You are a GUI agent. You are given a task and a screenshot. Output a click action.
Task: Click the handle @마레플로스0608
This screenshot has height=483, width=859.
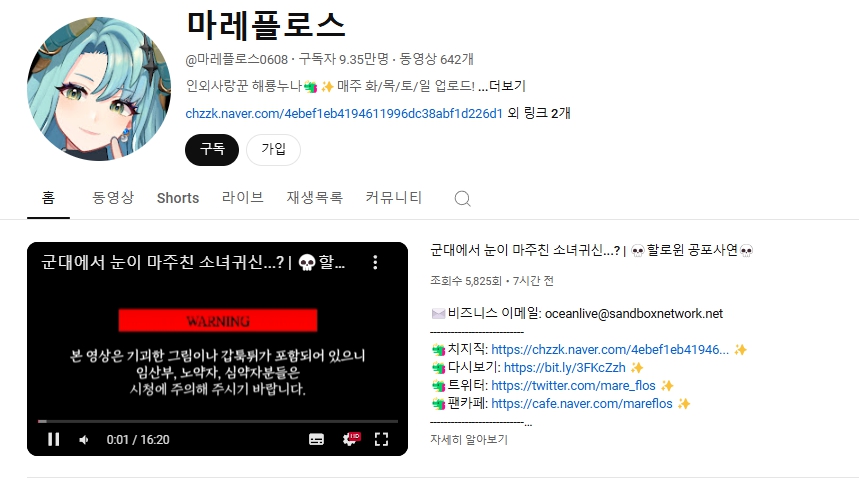[237, 59]
